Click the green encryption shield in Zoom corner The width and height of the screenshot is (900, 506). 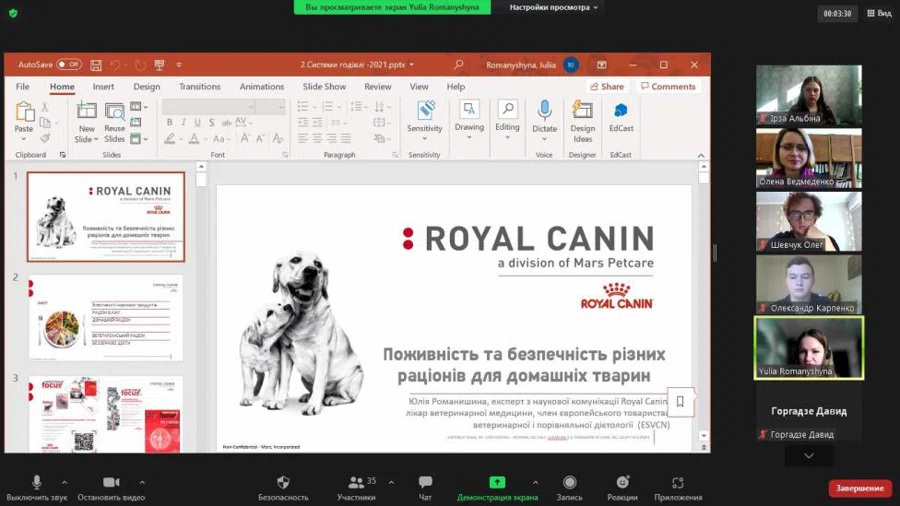pyautogui.click(x=13, y=13)
